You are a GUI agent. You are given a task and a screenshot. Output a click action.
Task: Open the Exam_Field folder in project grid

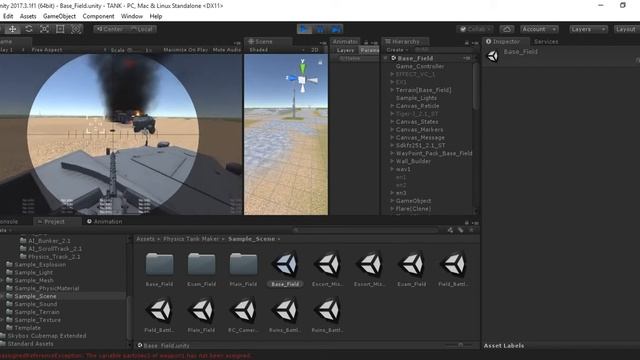(x=202, y=264)
